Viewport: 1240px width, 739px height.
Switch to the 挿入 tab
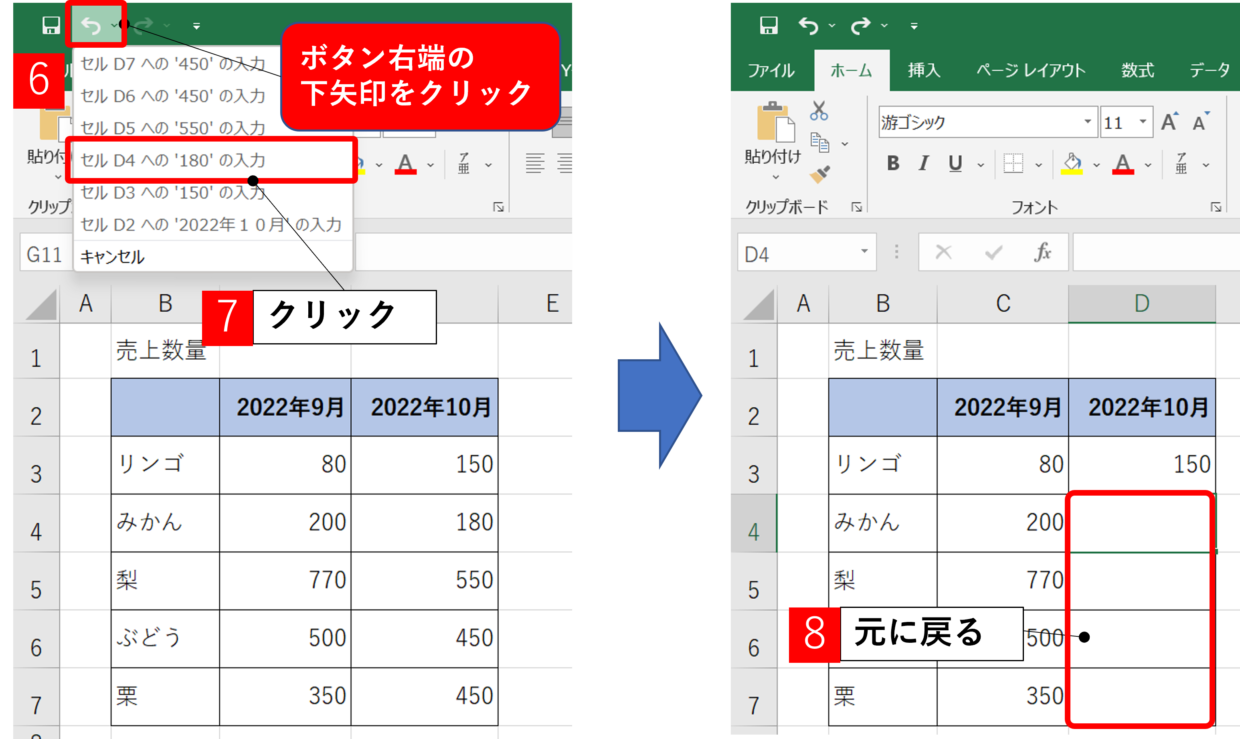(923, 70)
